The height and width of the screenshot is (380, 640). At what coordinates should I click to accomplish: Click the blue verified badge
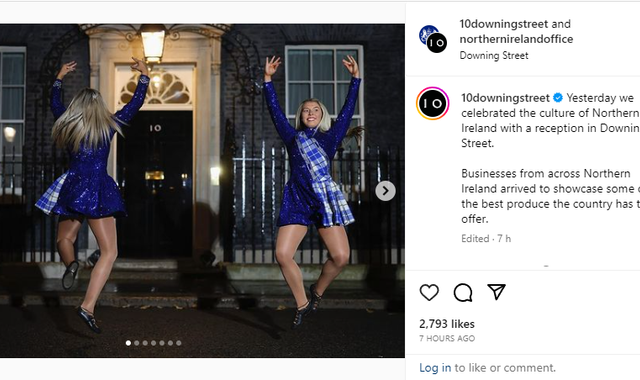point(558,98)
